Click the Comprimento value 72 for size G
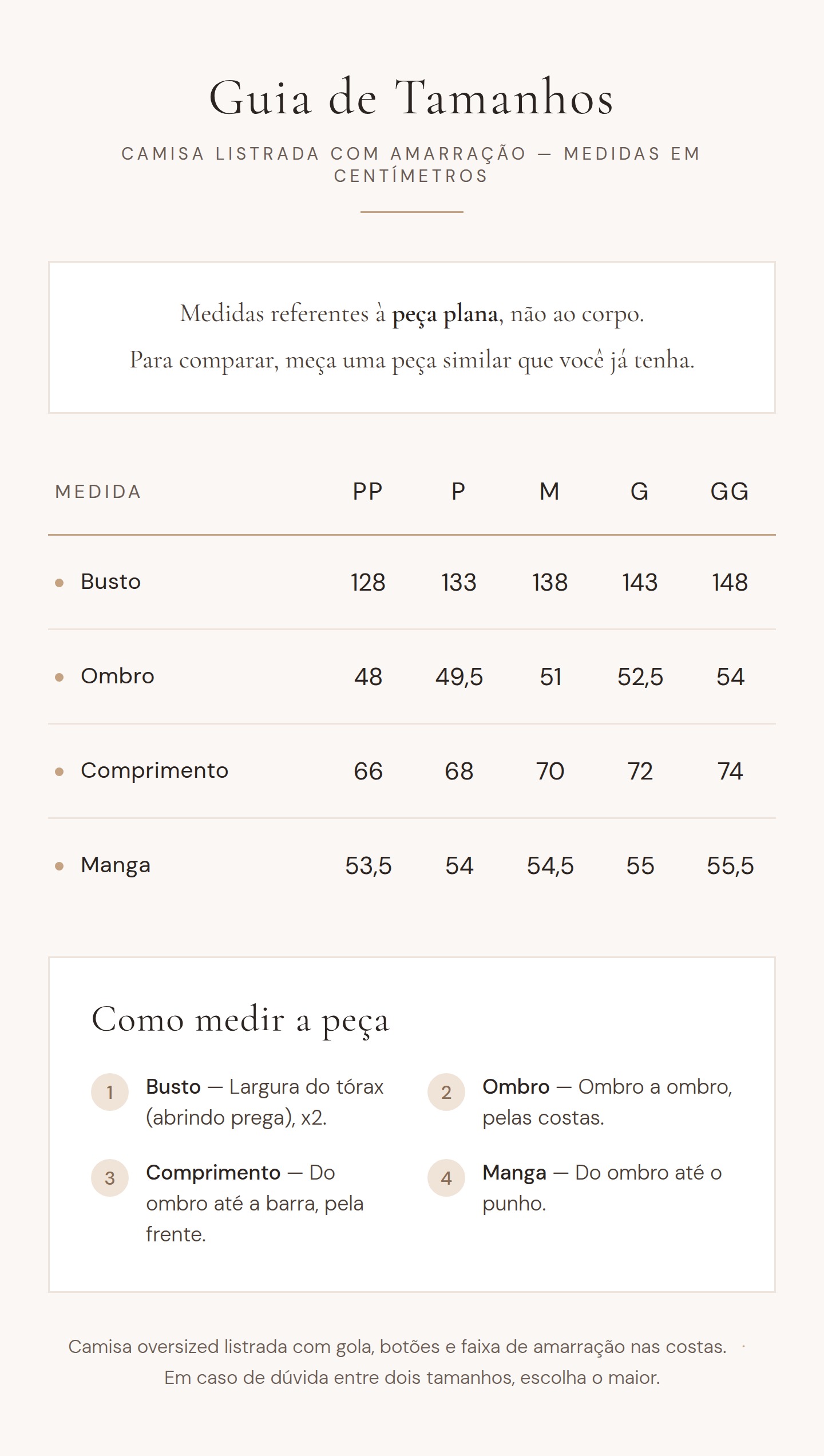The height and width of the screenshot is (1456, 824). (x=640, y=771)
